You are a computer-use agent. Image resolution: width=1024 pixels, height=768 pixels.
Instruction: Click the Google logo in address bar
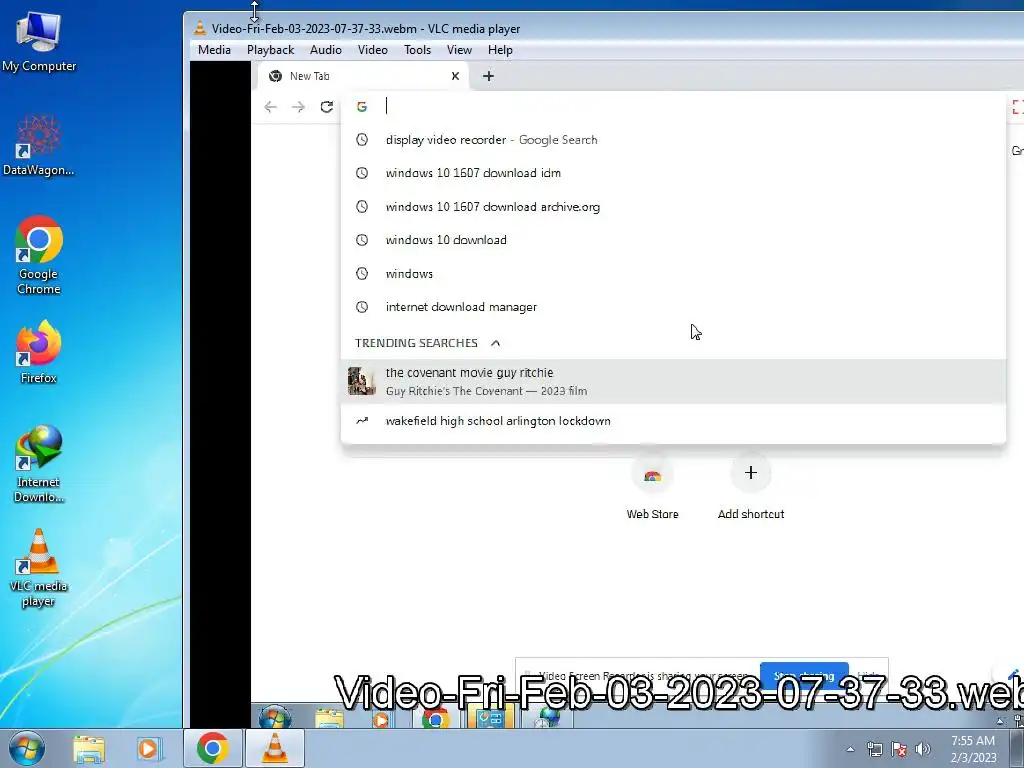tap(362, 107)
